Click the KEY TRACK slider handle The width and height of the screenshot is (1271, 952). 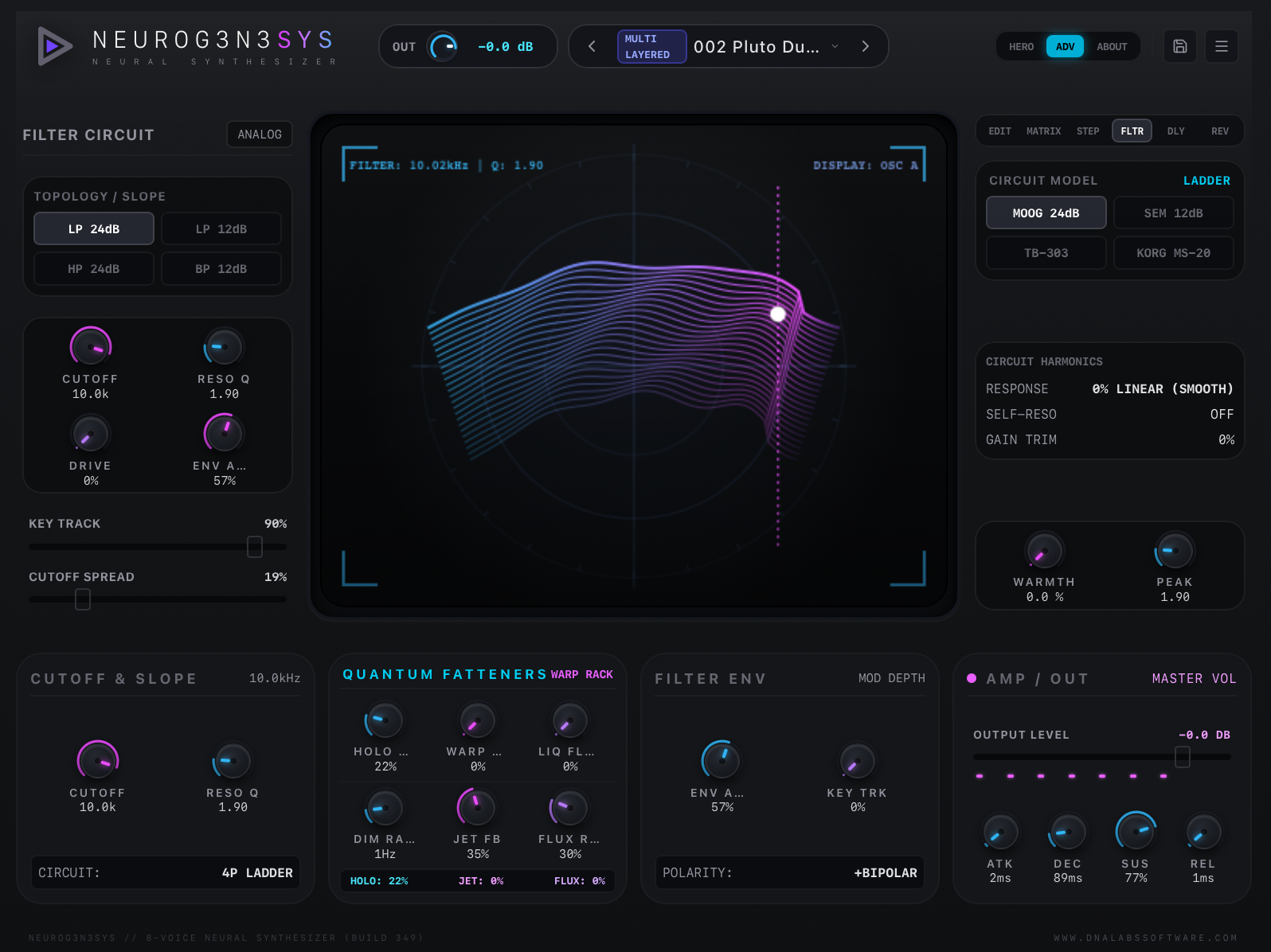[x=255, y=547]
